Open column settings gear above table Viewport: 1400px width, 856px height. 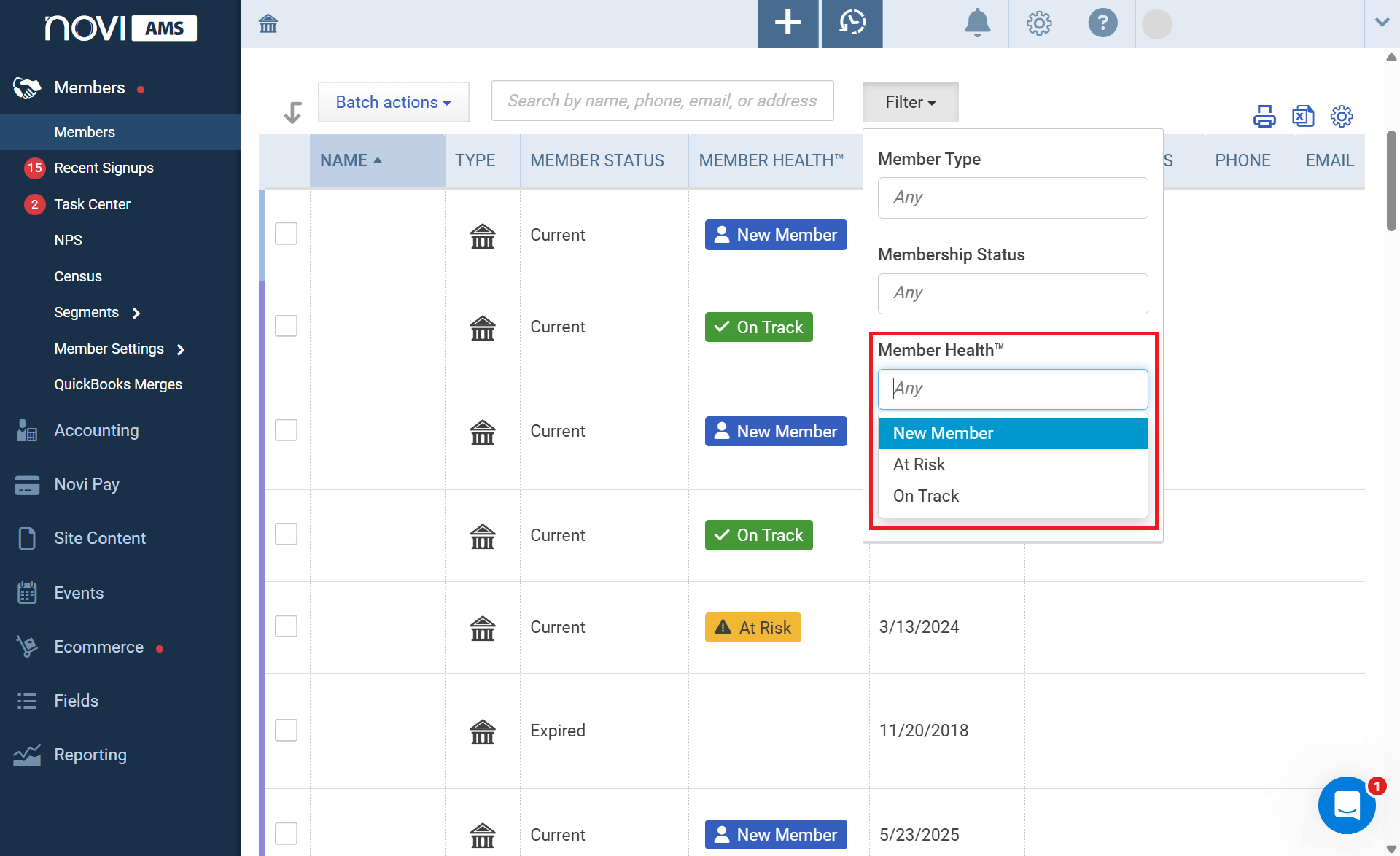click(x=1342, y=116)
